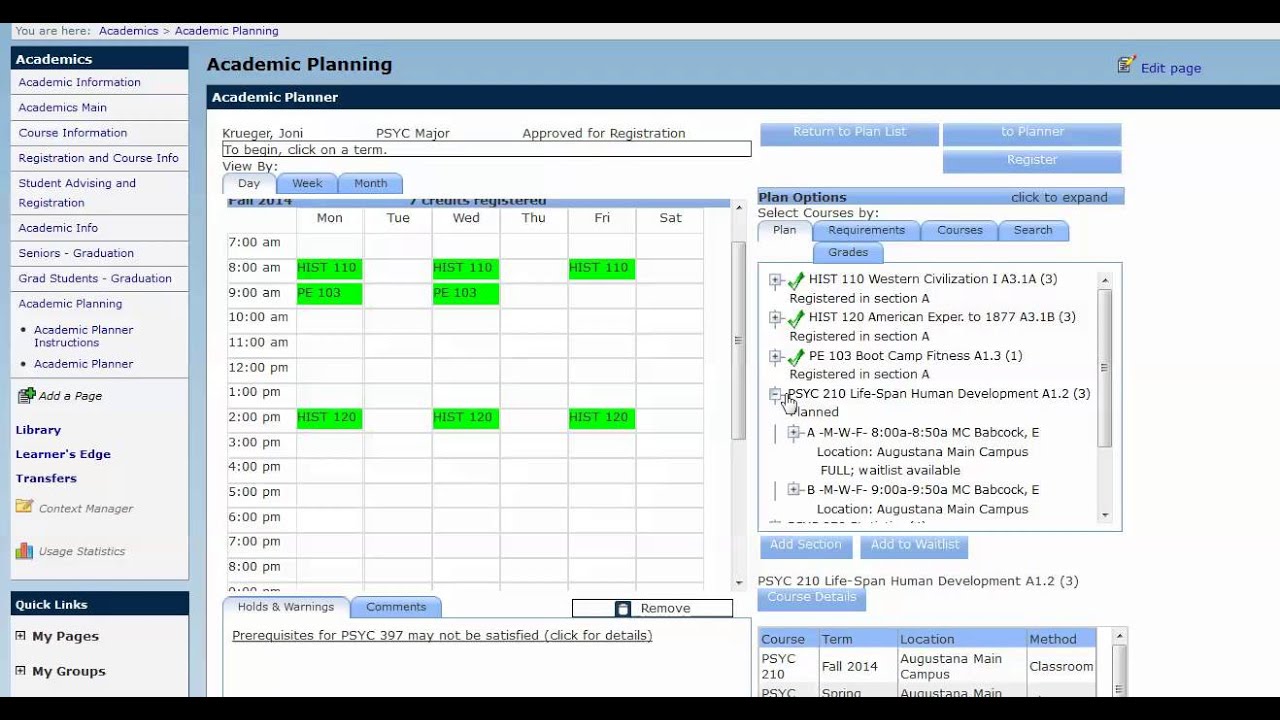This screenshot has width=1280, height=720.
Task: Click the trash icon on Remove button
Action: 623,608
